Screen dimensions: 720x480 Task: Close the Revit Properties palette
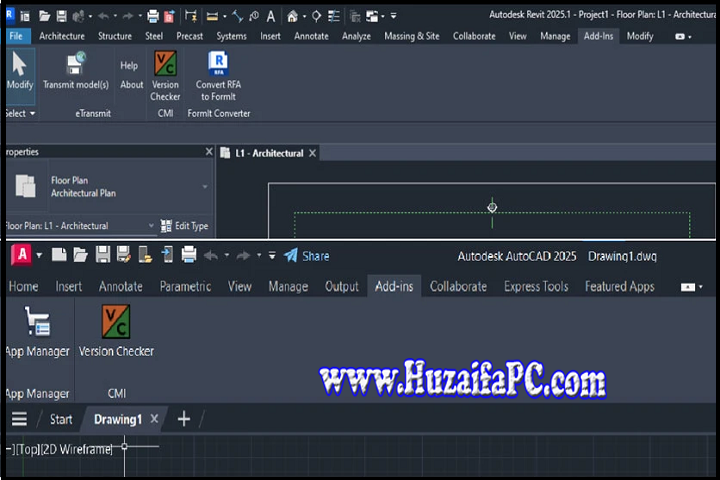tap(209, 151)
